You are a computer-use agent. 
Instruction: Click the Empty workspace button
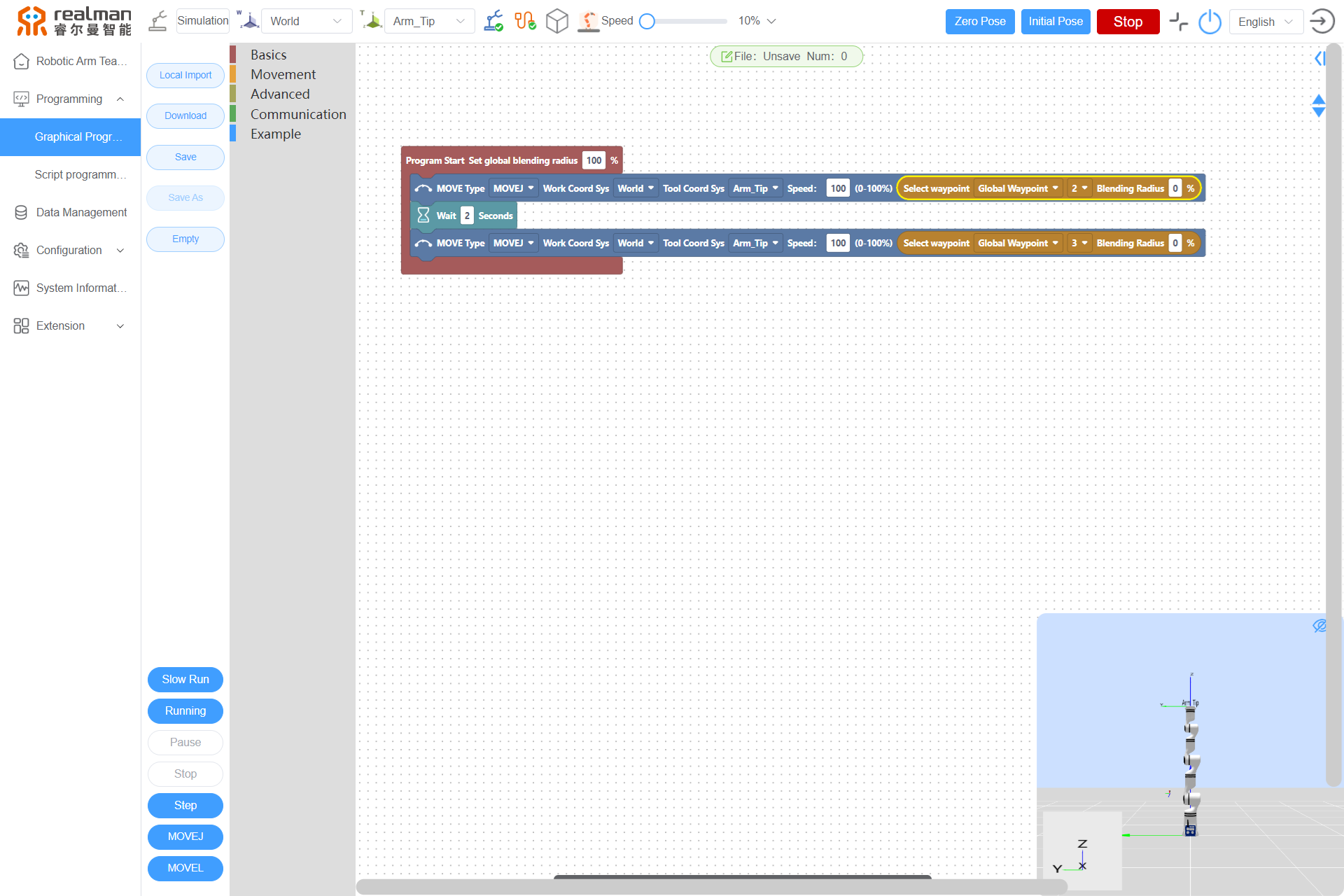185,238
